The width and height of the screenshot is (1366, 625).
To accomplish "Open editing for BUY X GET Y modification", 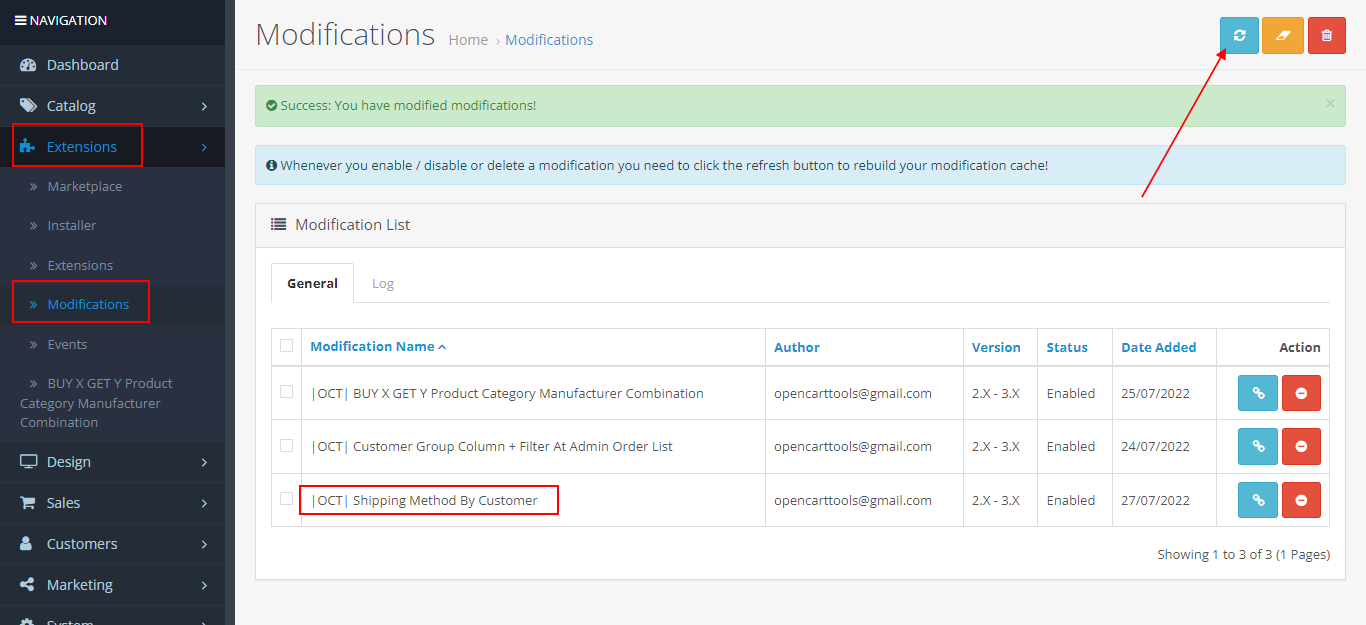I will (x=1257, y=393).
